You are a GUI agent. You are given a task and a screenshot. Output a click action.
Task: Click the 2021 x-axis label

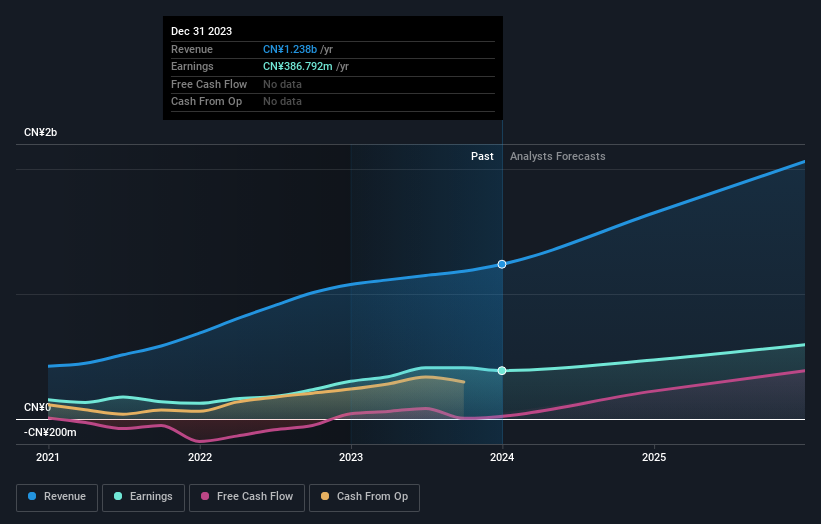(x=48, y=458)
